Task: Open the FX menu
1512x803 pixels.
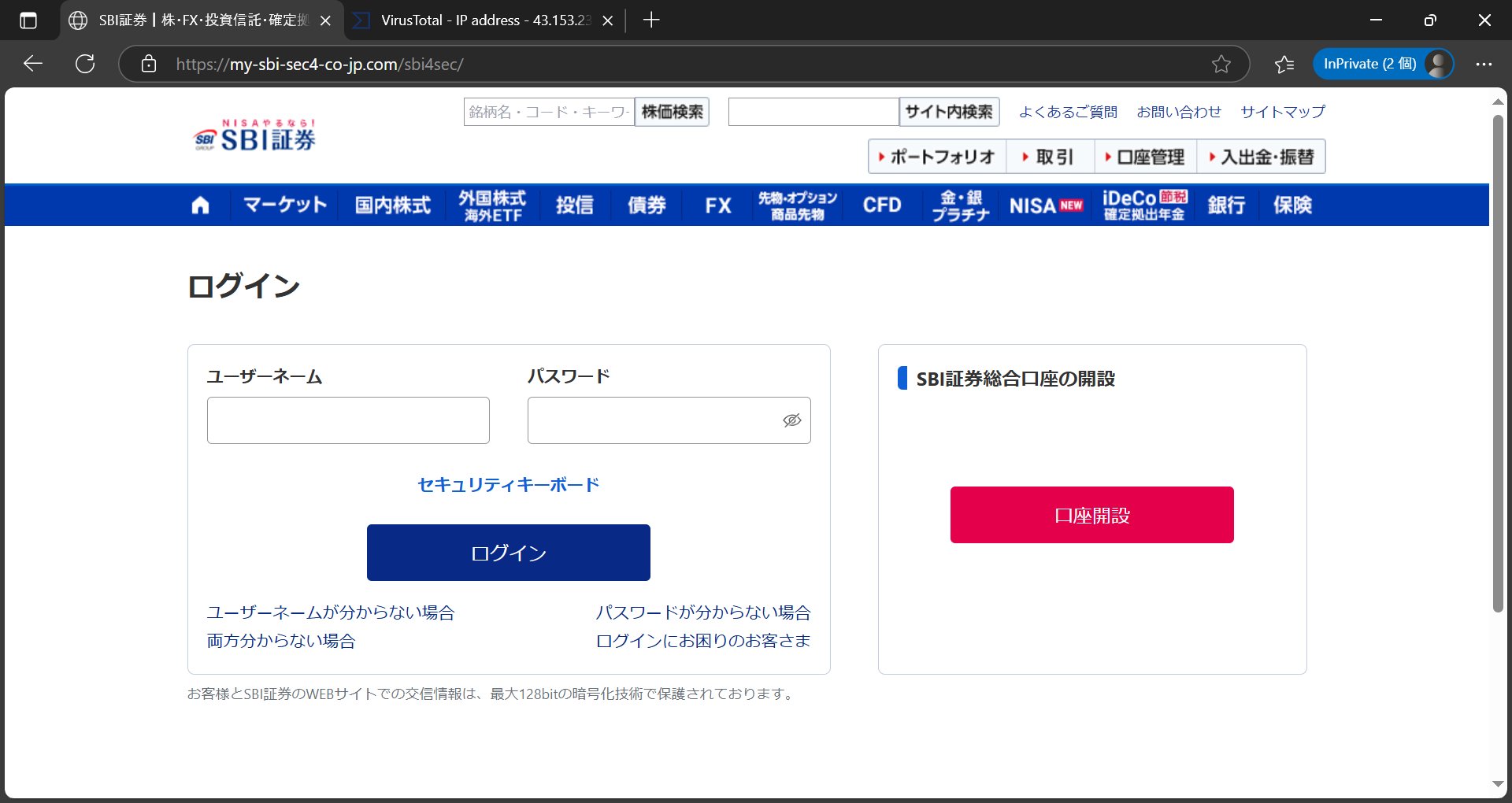Action: point(717,205)
